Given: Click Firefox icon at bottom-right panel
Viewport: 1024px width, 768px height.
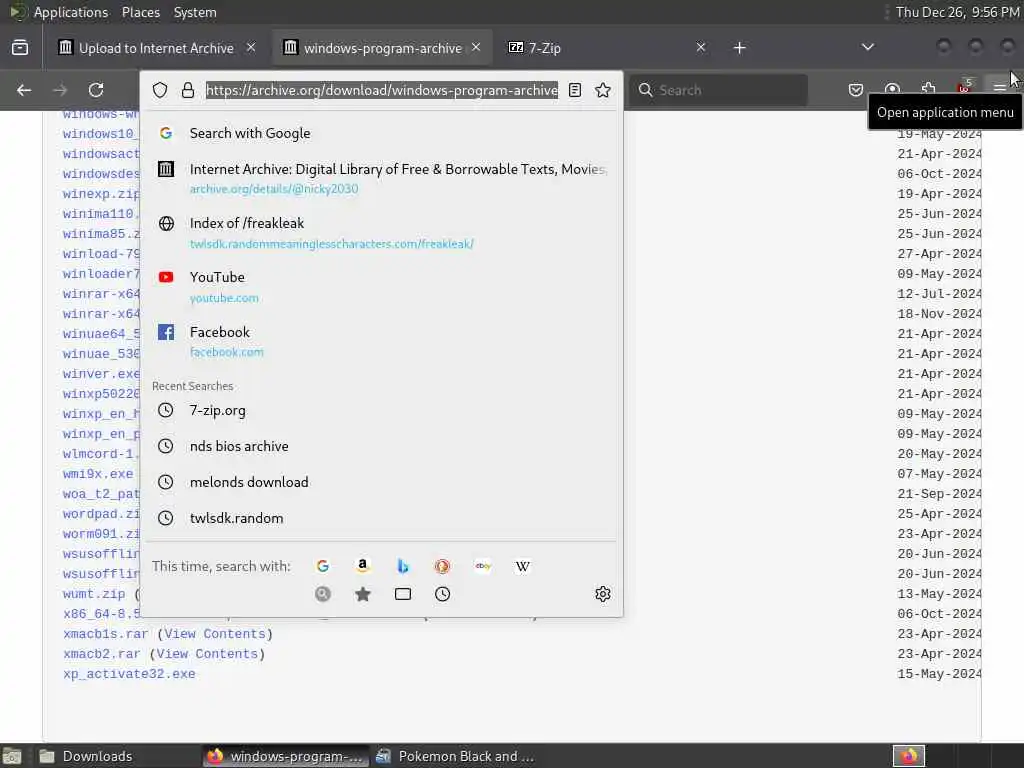Looking at the screenshot, I should 909,756.
